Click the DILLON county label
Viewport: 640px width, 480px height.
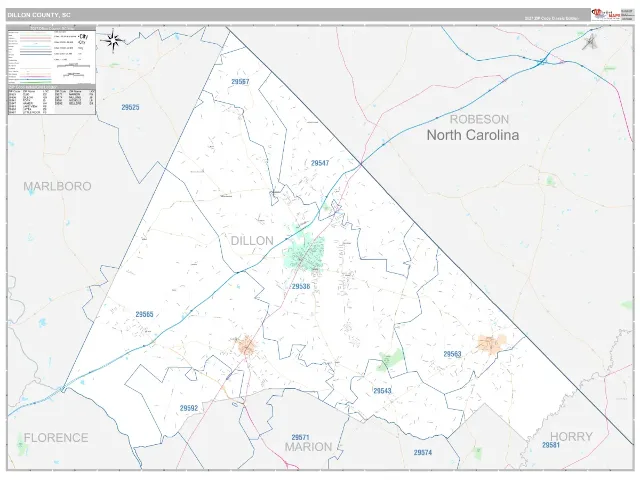click(x=252, y=241)
